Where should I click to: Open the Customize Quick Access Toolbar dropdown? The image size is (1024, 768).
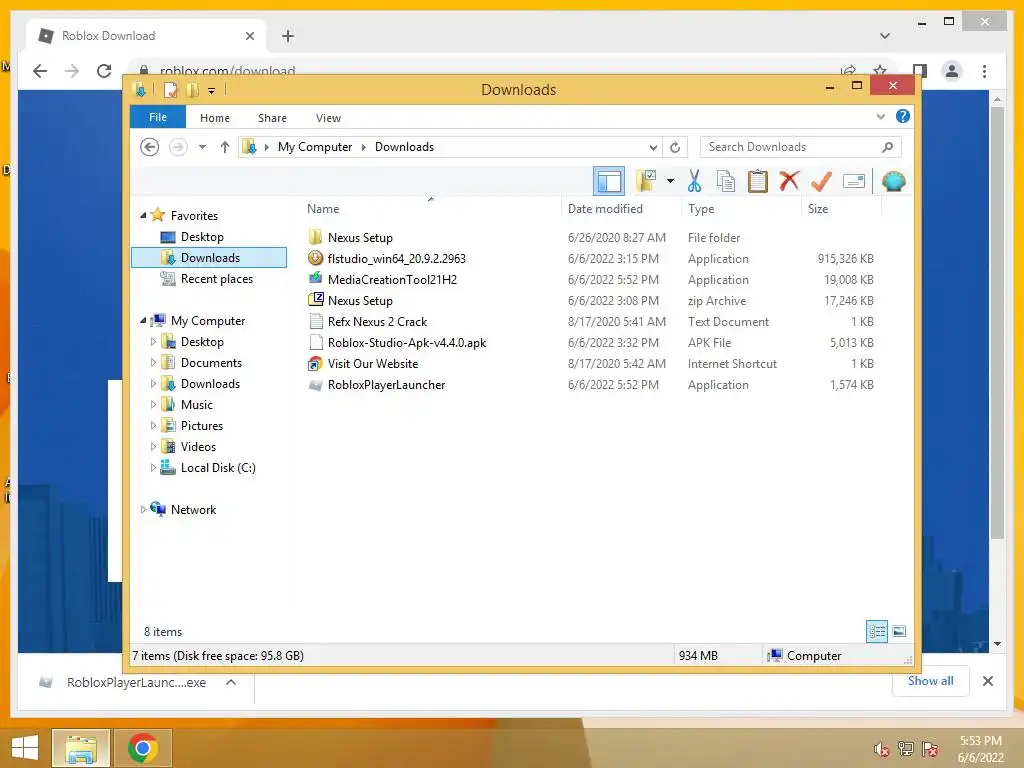tap(212, 91)
